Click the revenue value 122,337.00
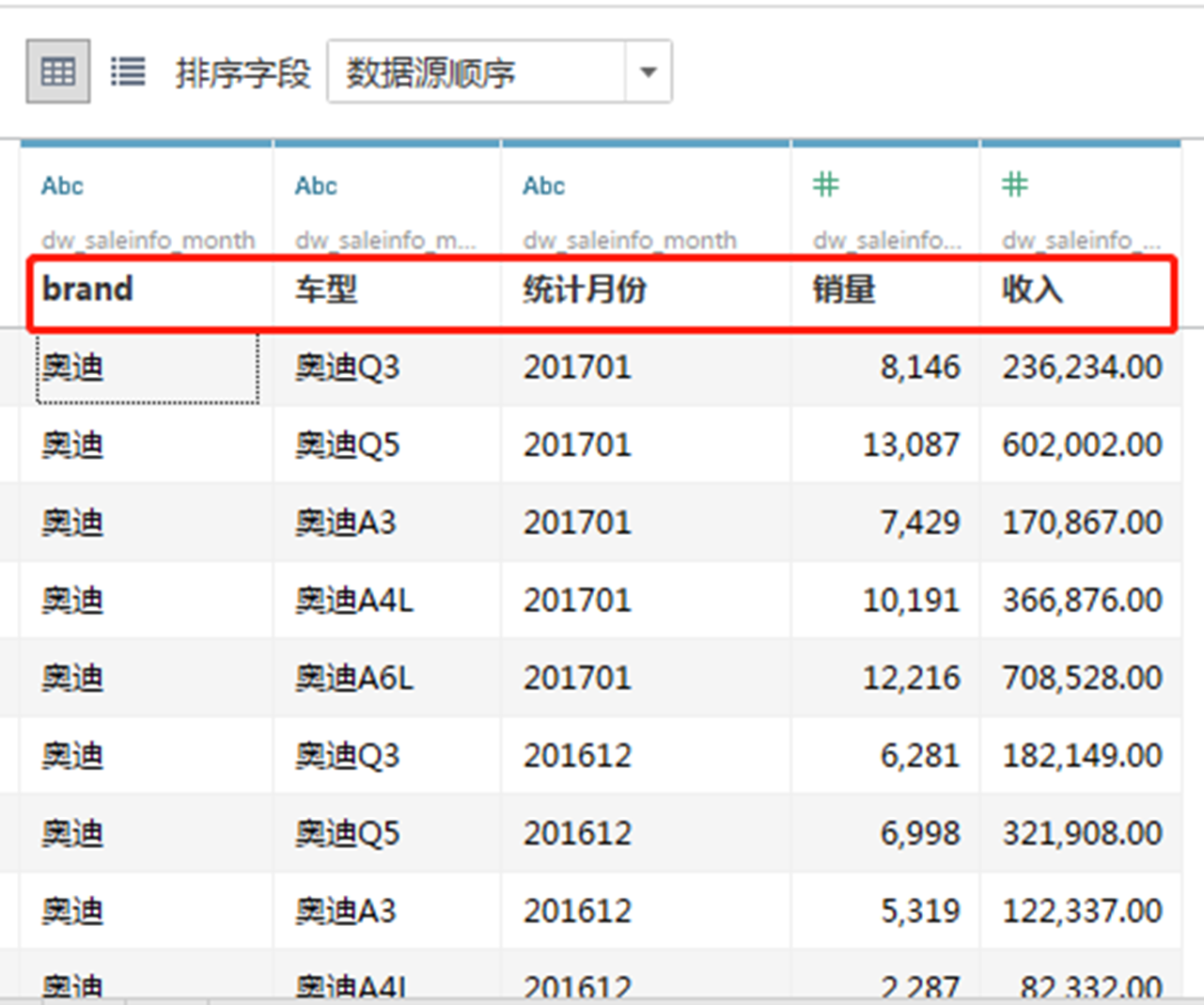1204x1005 pixels. 1083,911
